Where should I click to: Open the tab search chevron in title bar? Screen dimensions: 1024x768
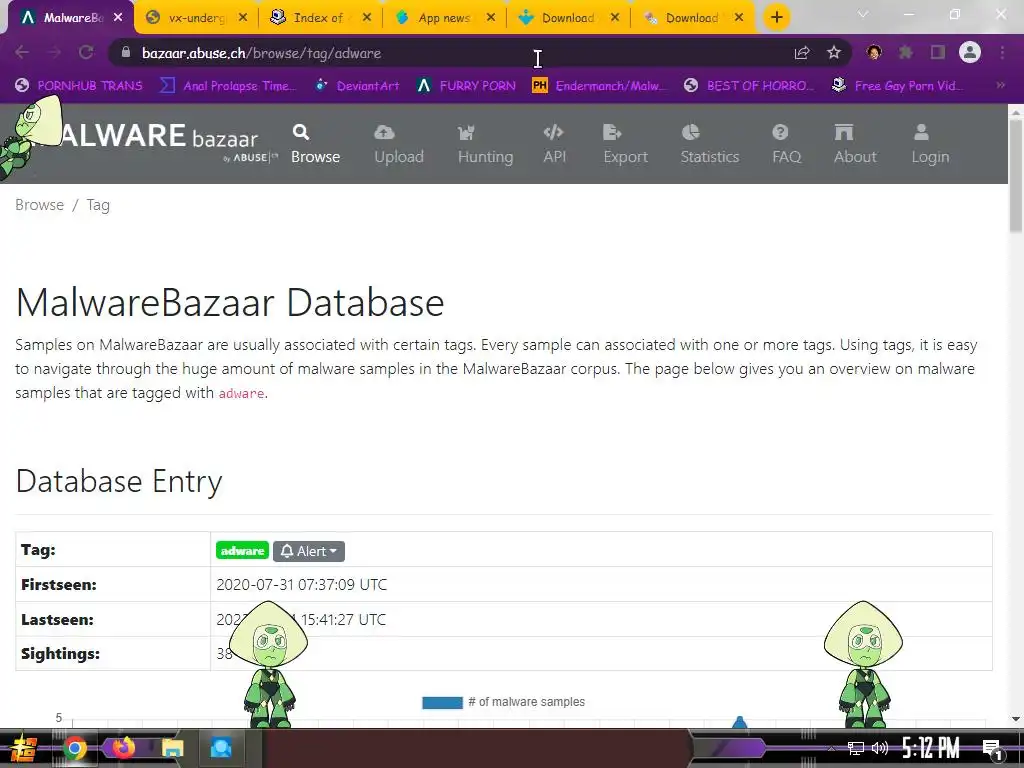pyautogui.click(x=863, y=14)
